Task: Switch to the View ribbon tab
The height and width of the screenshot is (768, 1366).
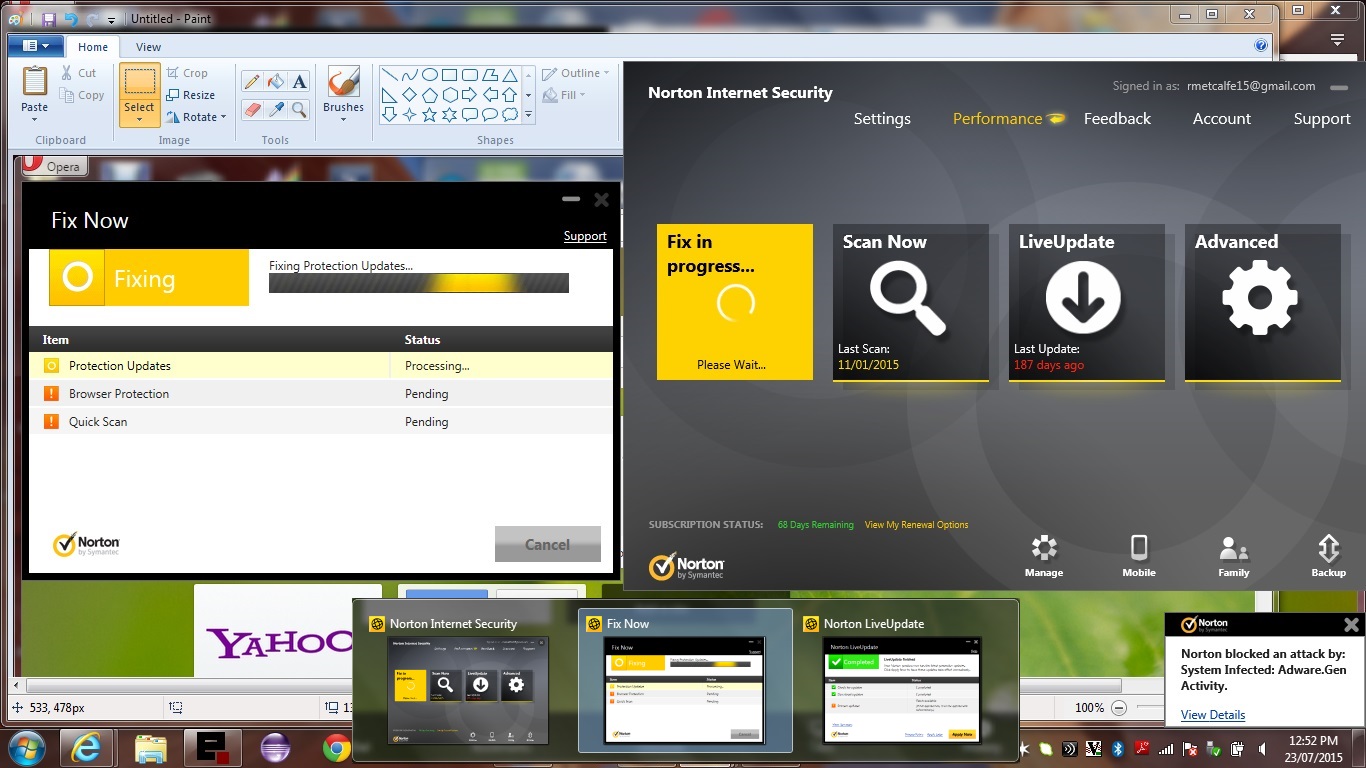Action: (148, 47)
